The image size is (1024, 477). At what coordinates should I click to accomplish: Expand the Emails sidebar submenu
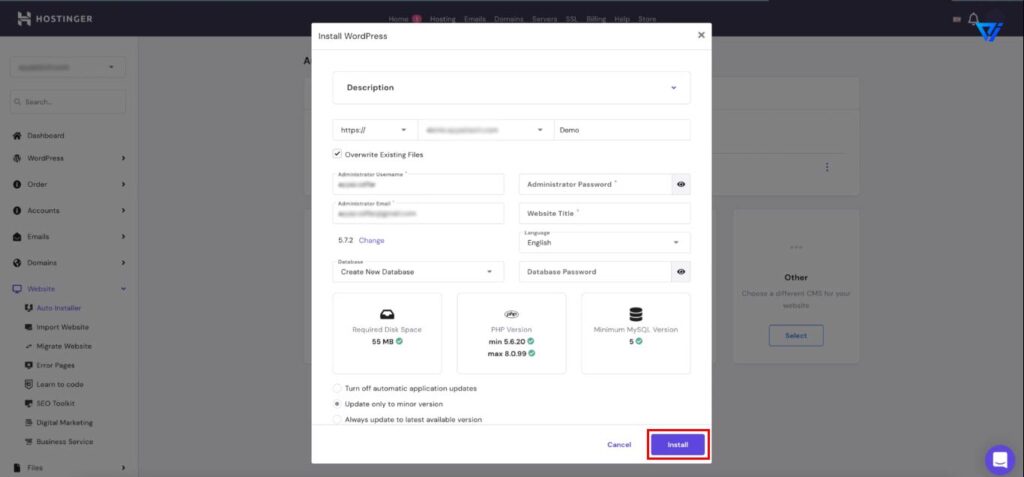click(123, 237)
